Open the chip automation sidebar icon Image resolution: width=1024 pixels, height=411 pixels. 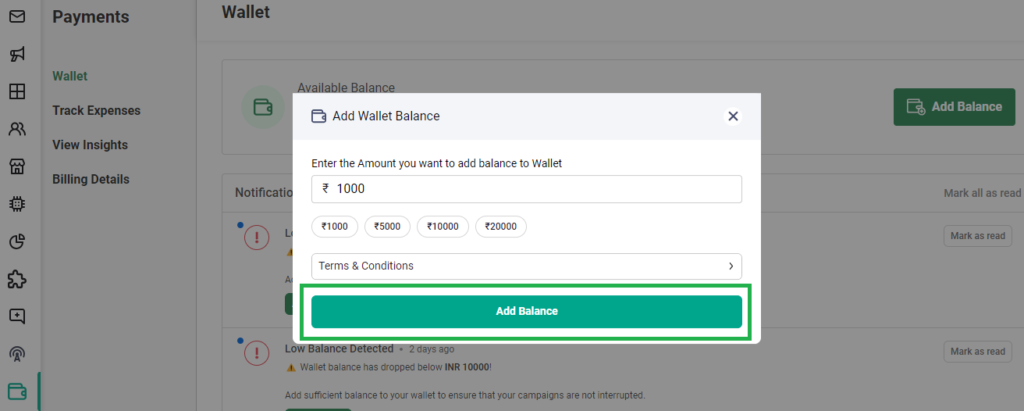(x=17, y=204)
